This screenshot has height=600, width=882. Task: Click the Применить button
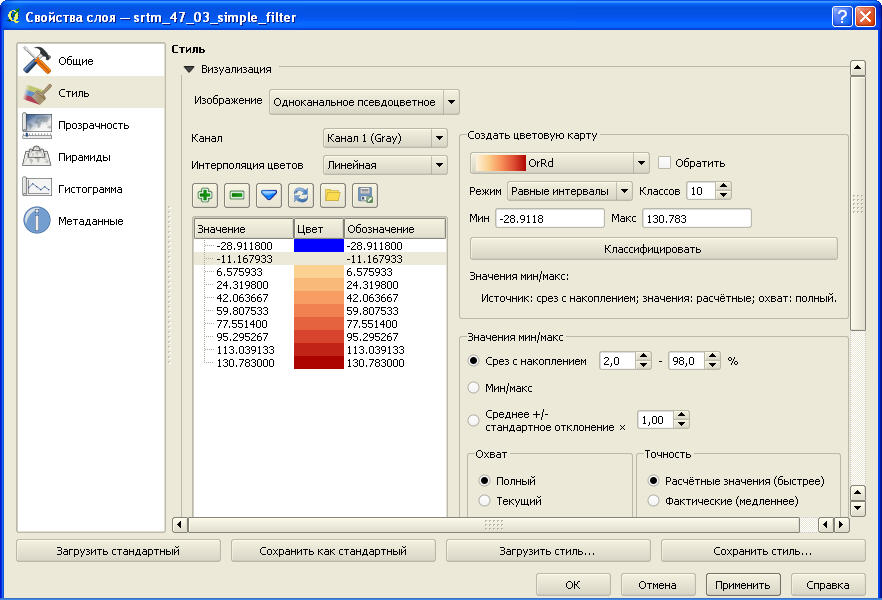click(742, 585)
